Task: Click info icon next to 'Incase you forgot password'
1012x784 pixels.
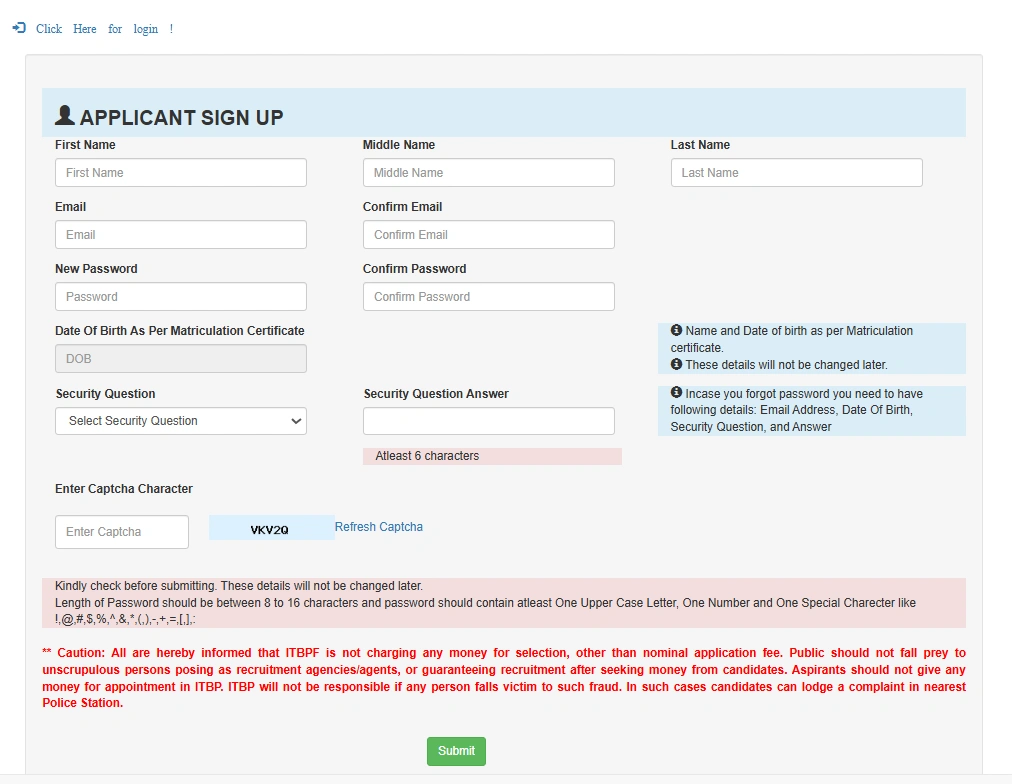Action: (676, 393)
